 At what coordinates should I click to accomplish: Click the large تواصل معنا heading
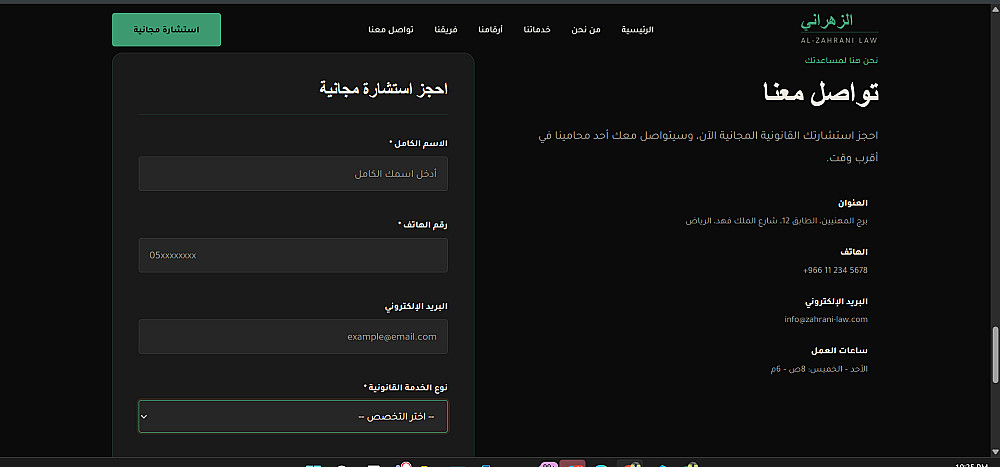point(821,93)
